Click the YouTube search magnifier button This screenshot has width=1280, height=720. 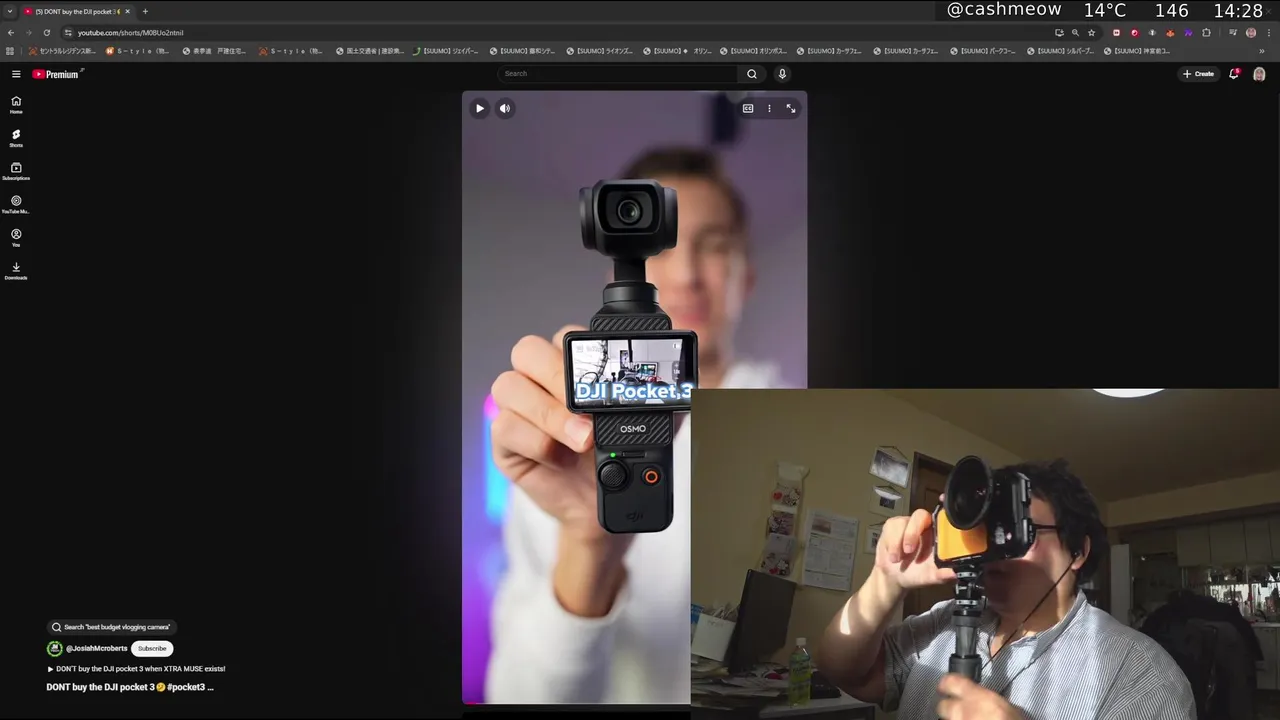(x=752, y=74)
